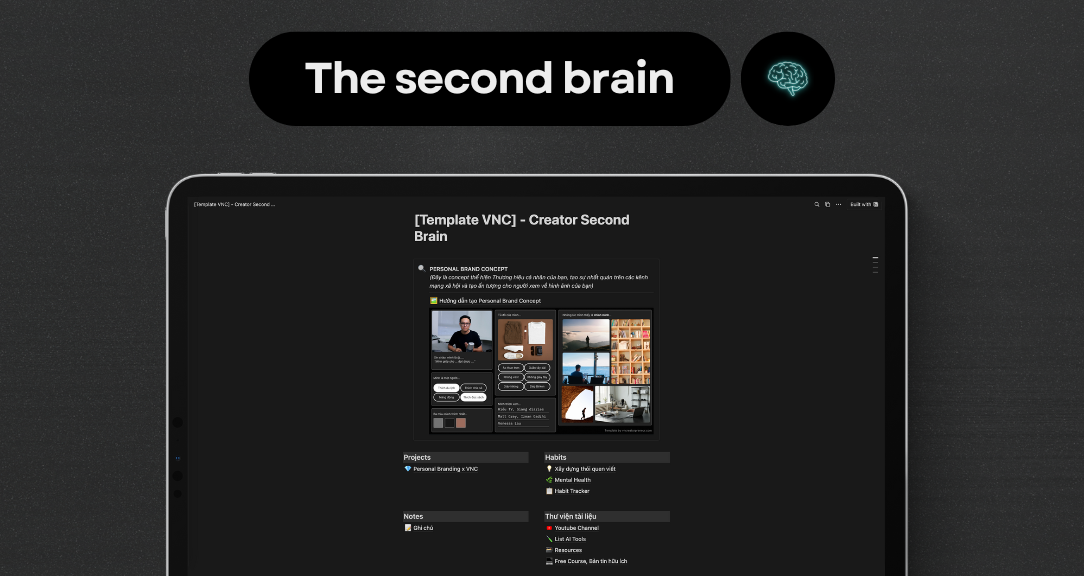Open the Habit Tracker page
This screenshot has width=1084, height=576.
click(x=572, y=491)
